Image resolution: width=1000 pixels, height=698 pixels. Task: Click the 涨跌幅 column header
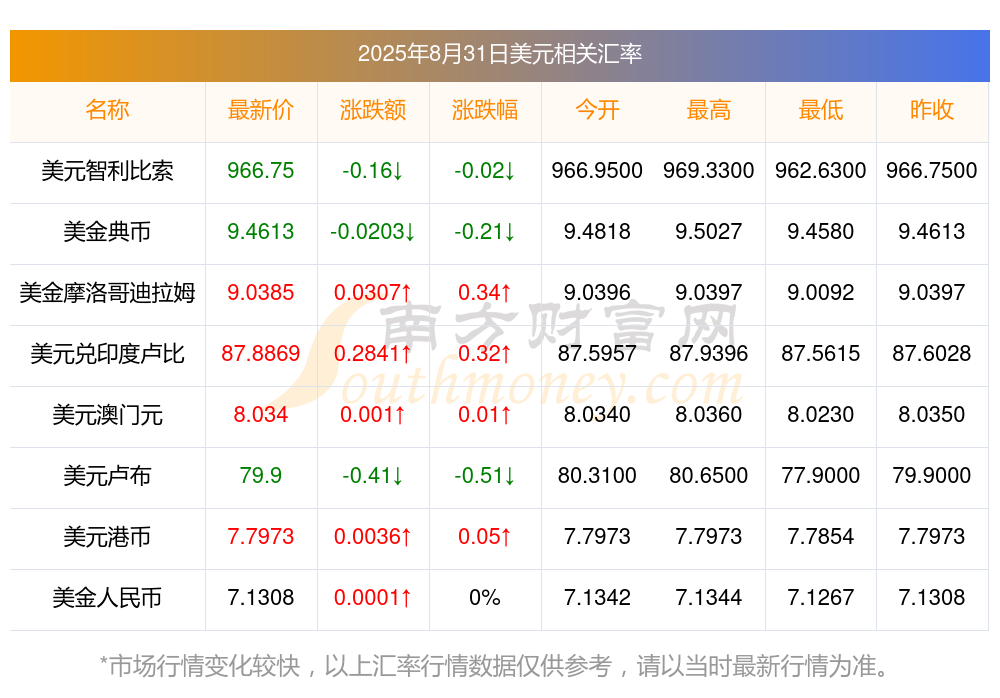click(x=485, y=110)
